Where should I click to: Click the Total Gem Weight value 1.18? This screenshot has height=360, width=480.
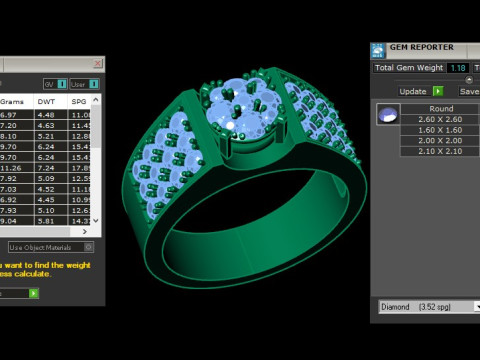click(458, 68)
